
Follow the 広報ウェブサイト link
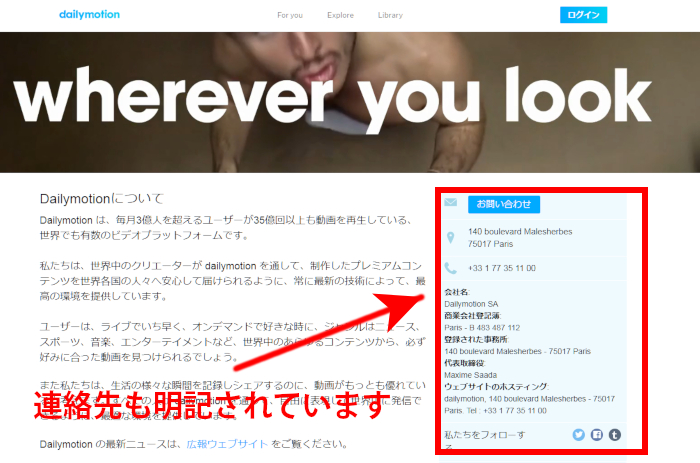(x=227, y=444)
